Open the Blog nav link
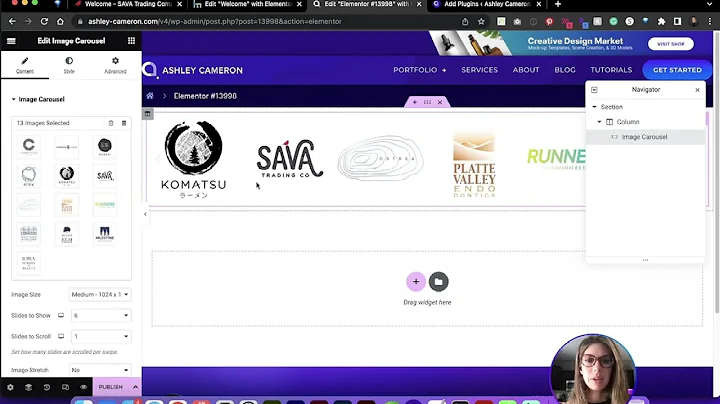The image size is (720, 404). coord(565,70)
